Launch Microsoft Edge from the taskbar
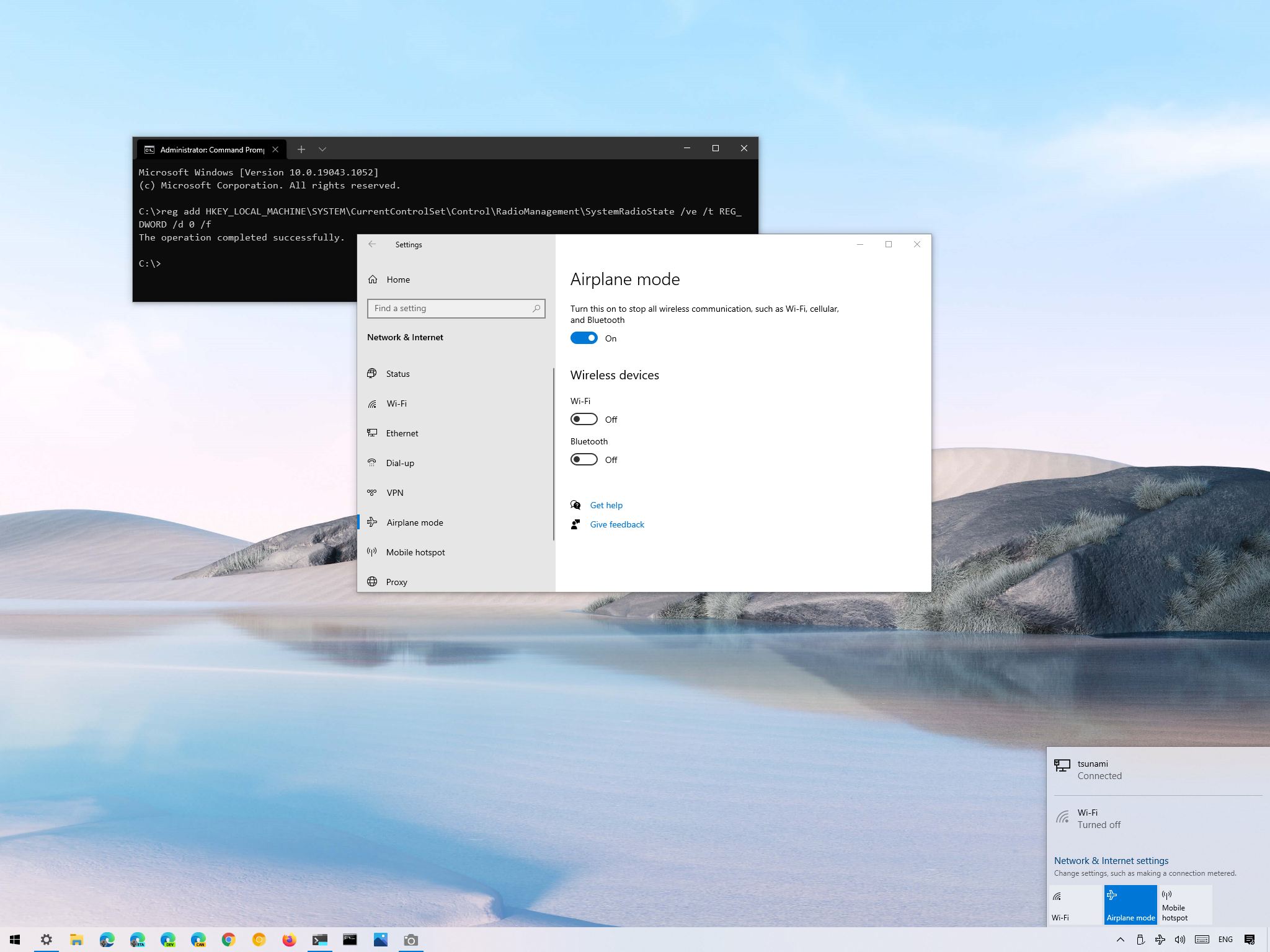Viewport: 1270px width, 952px height. pos(107,940)
